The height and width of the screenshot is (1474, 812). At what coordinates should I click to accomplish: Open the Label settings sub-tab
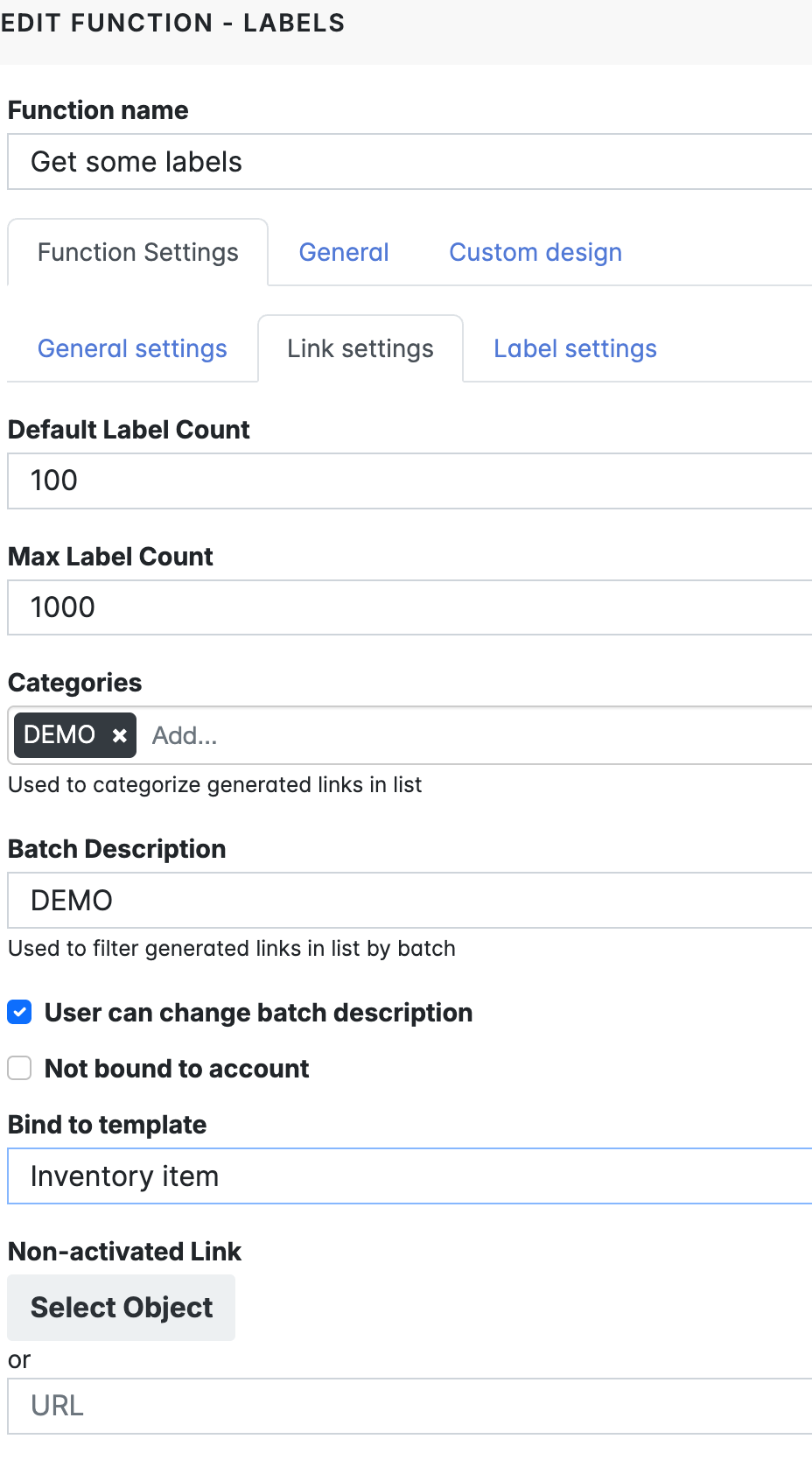pos(575,349)
